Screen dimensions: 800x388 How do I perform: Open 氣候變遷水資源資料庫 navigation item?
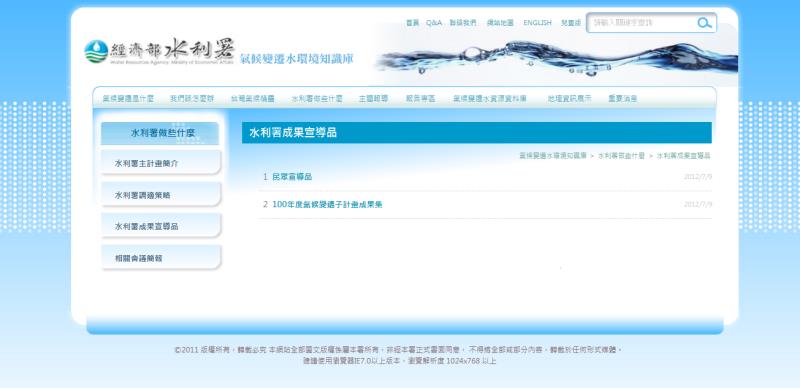point(490,99)
